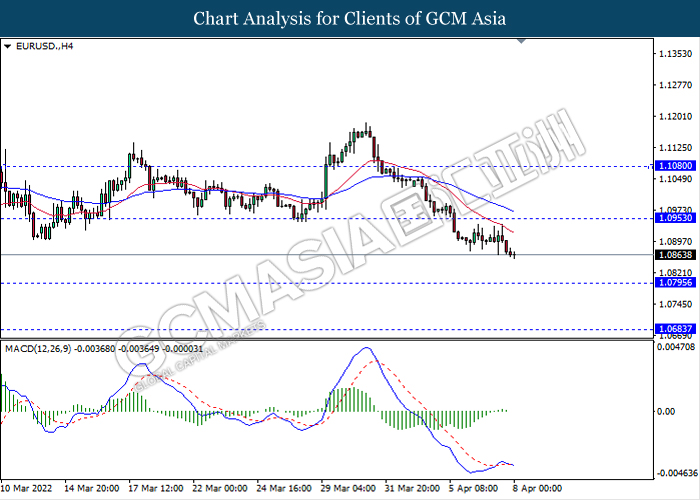Select the 1.07956 support level label

[675, 283]
